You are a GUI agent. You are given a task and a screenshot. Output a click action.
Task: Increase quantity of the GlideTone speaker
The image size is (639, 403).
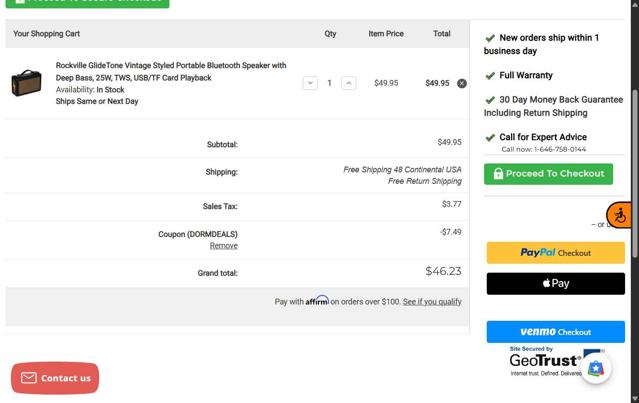click(x=348, y=83)
